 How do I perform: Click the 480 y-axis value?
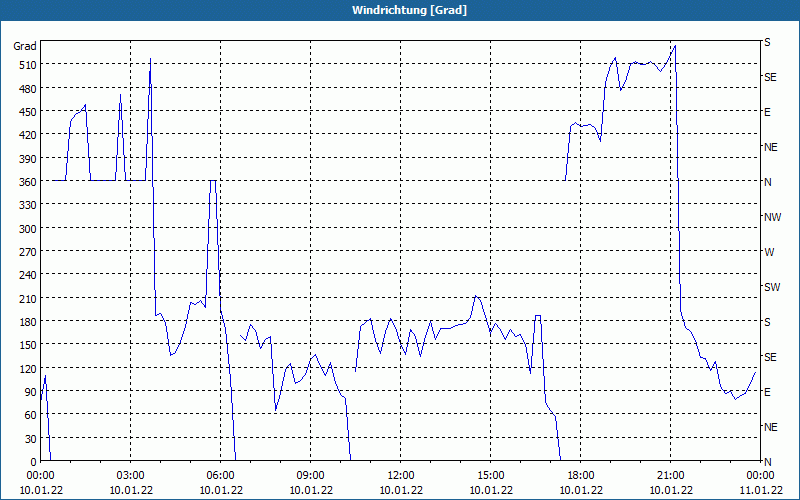[x=28, y=89]
